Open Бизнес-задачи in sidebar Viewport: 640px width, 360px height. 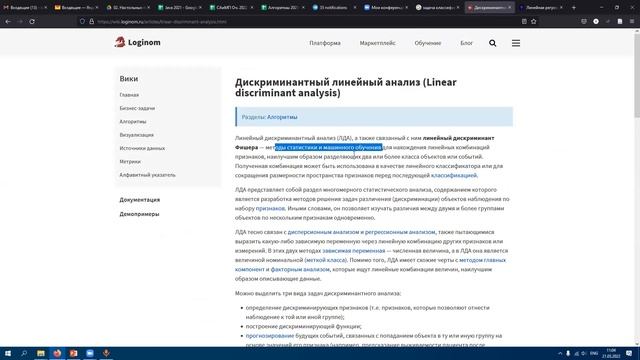pyautogui.click(x=137, y=108)
